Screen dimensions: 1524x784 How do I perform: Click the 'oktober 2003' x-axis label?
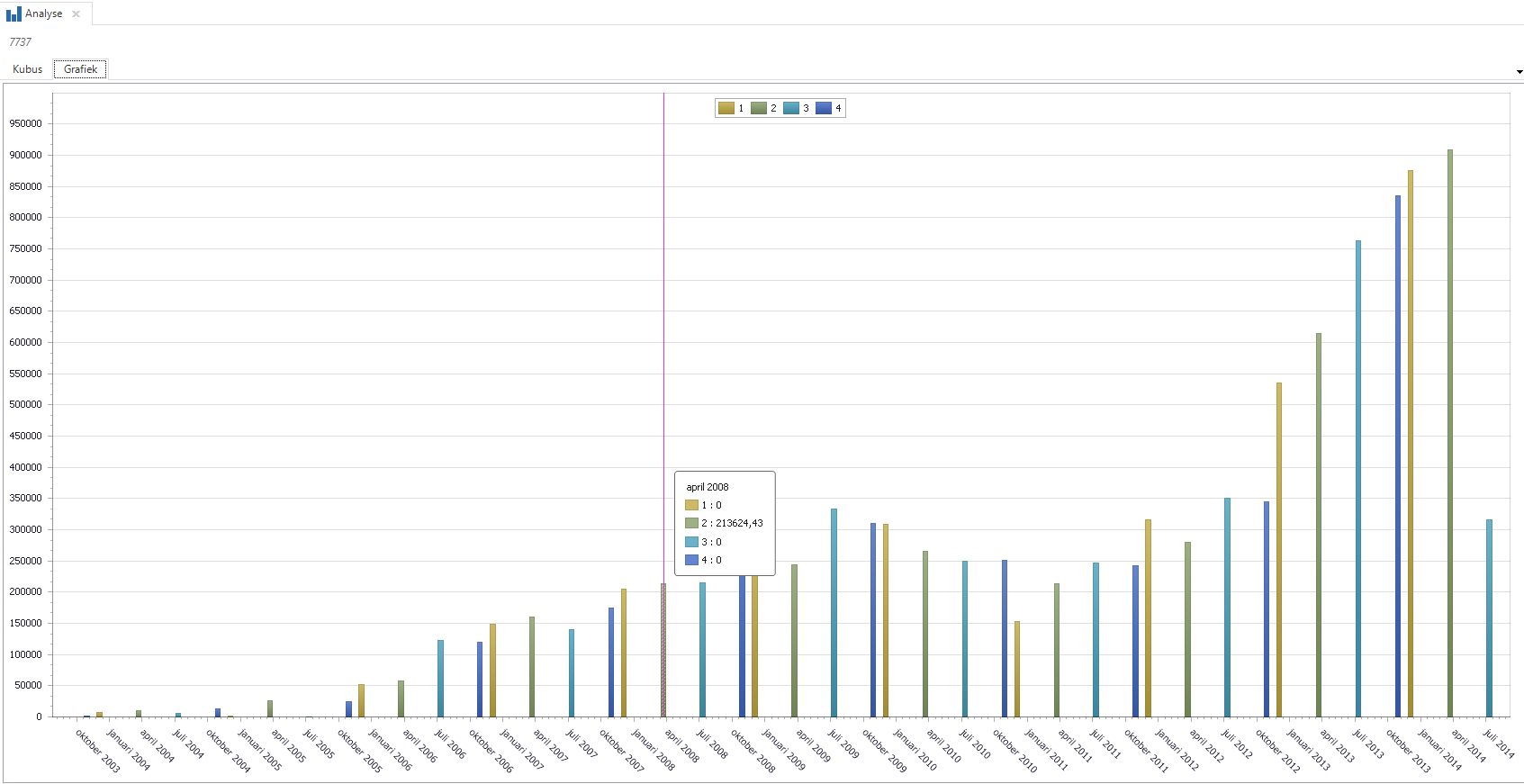97,751
